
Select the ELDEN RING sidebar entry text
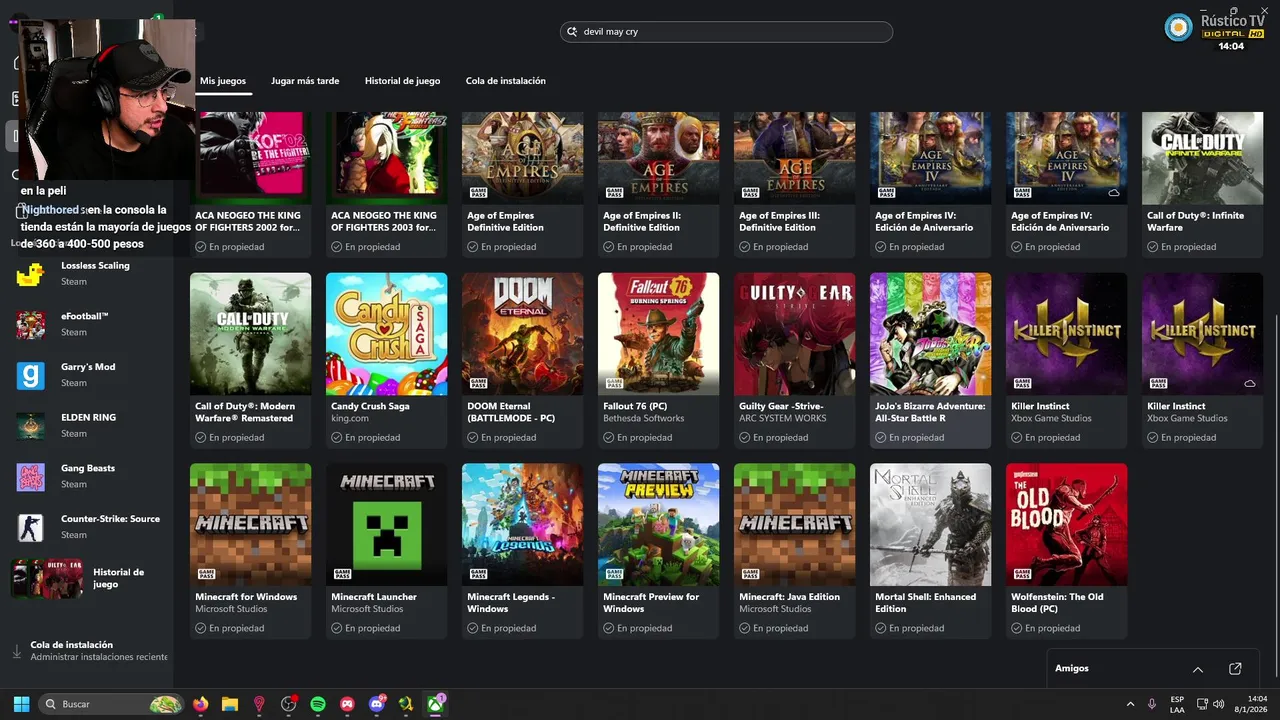tap(88, 417)
